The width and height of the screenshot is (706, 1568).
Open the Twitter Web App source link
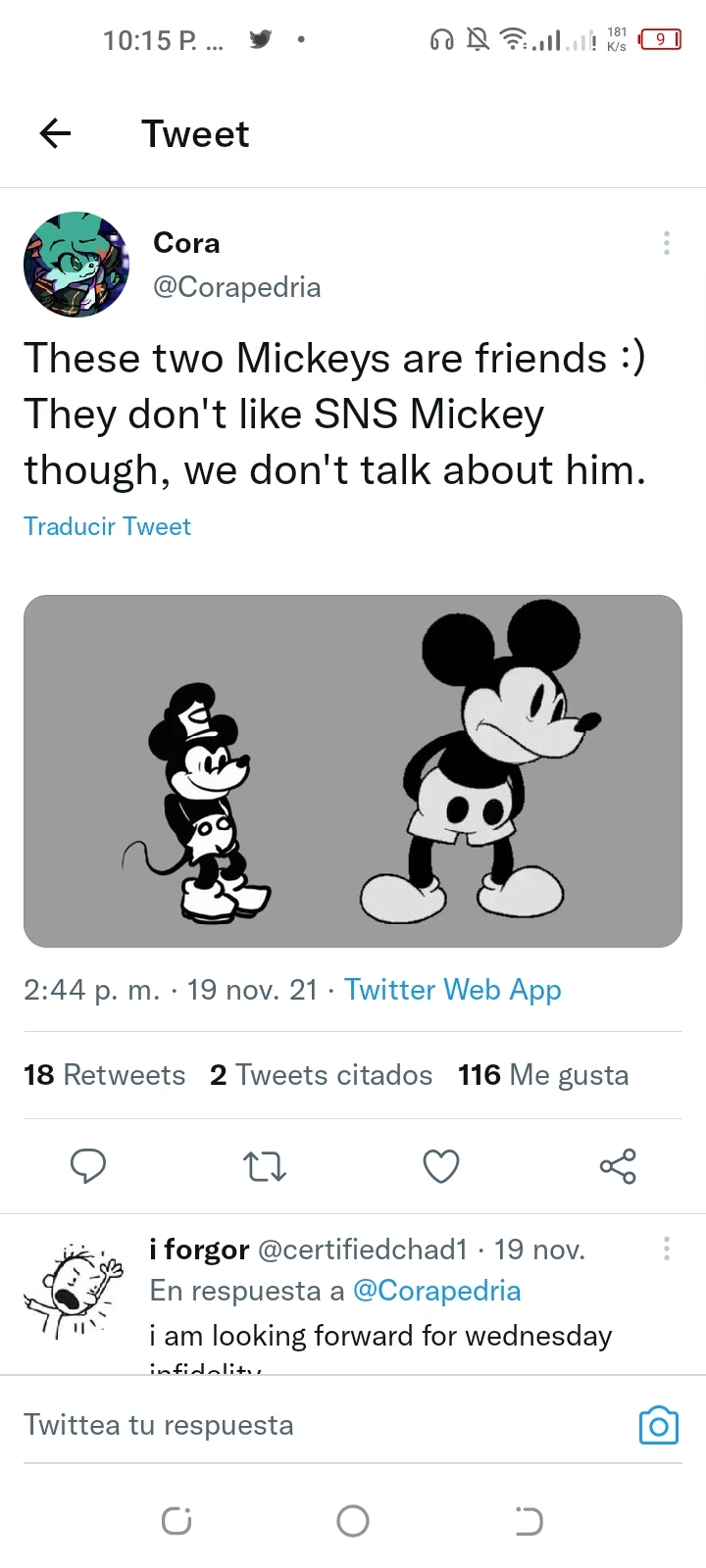click(x=452, y=990)
